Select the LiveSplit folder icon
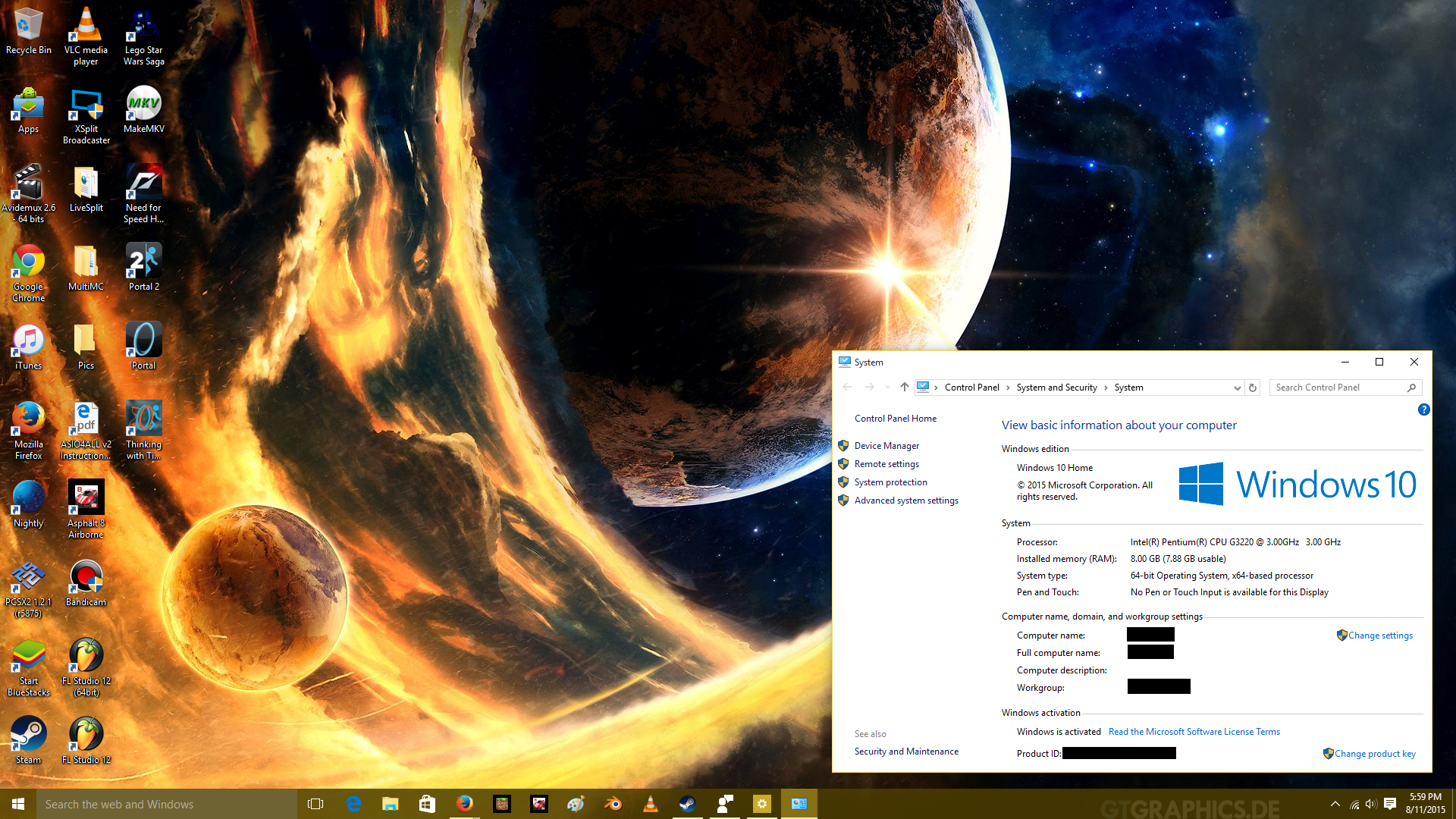 click(x=86, y=190)
